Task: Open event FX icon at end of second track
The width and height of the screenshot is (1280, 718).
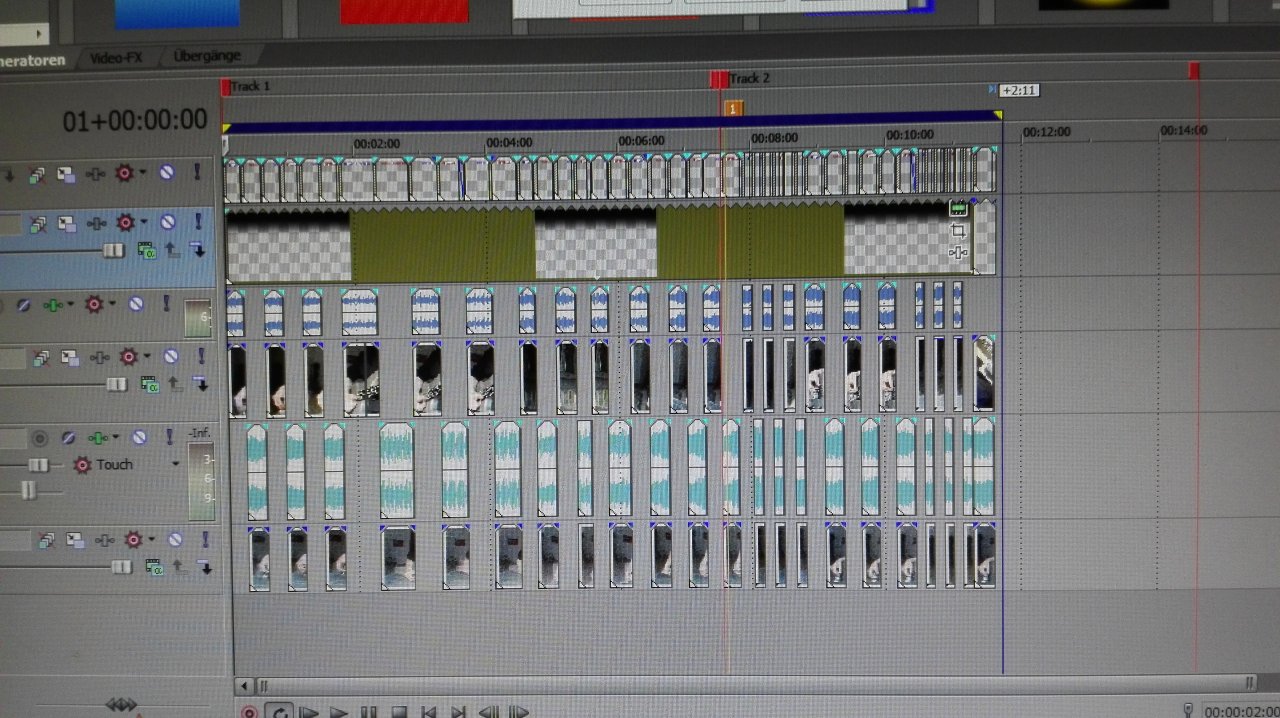Action: point(958,253)
